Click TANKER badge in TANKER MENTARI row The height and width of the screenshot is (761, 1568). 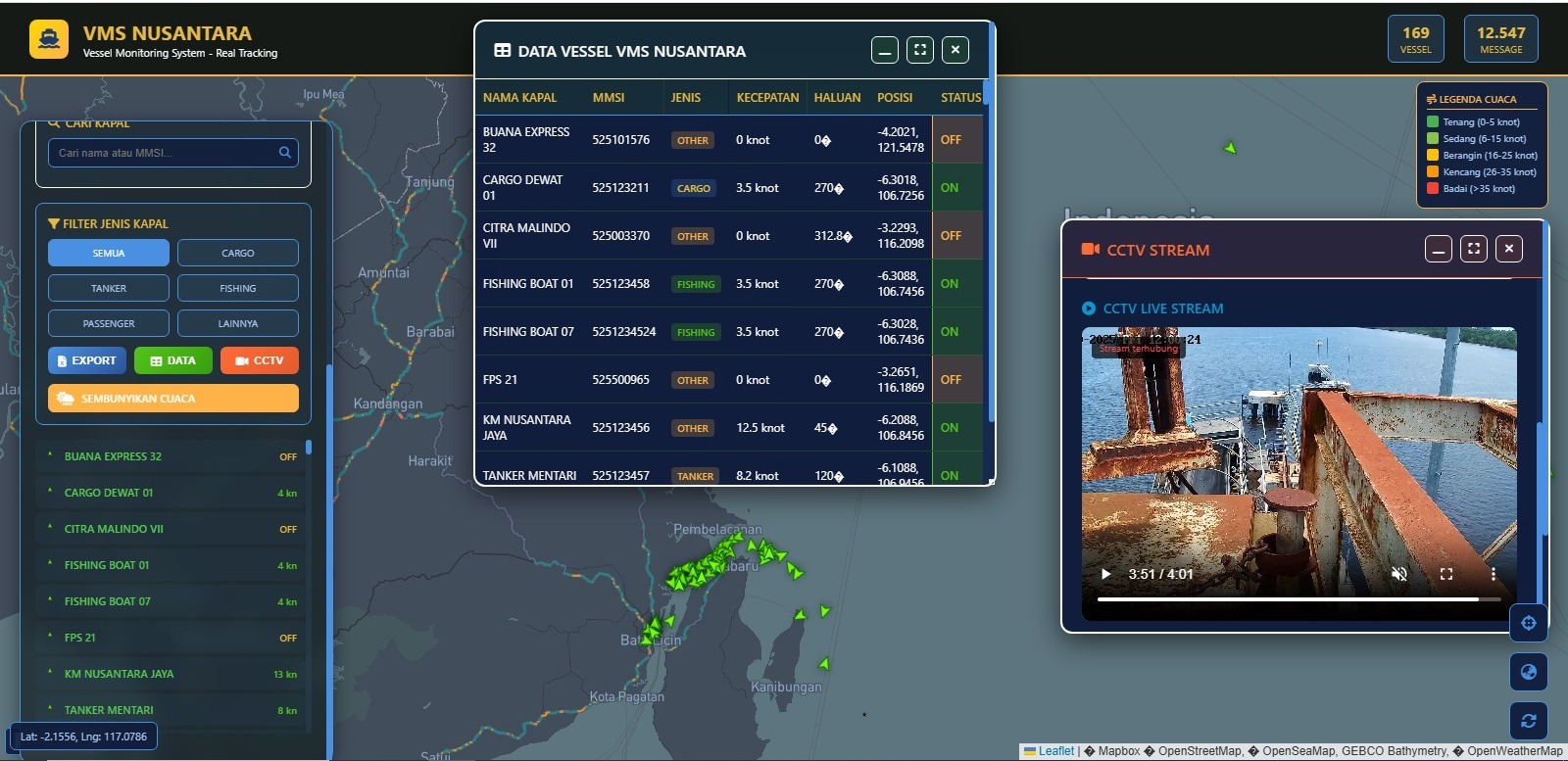[x=696, y=476]
